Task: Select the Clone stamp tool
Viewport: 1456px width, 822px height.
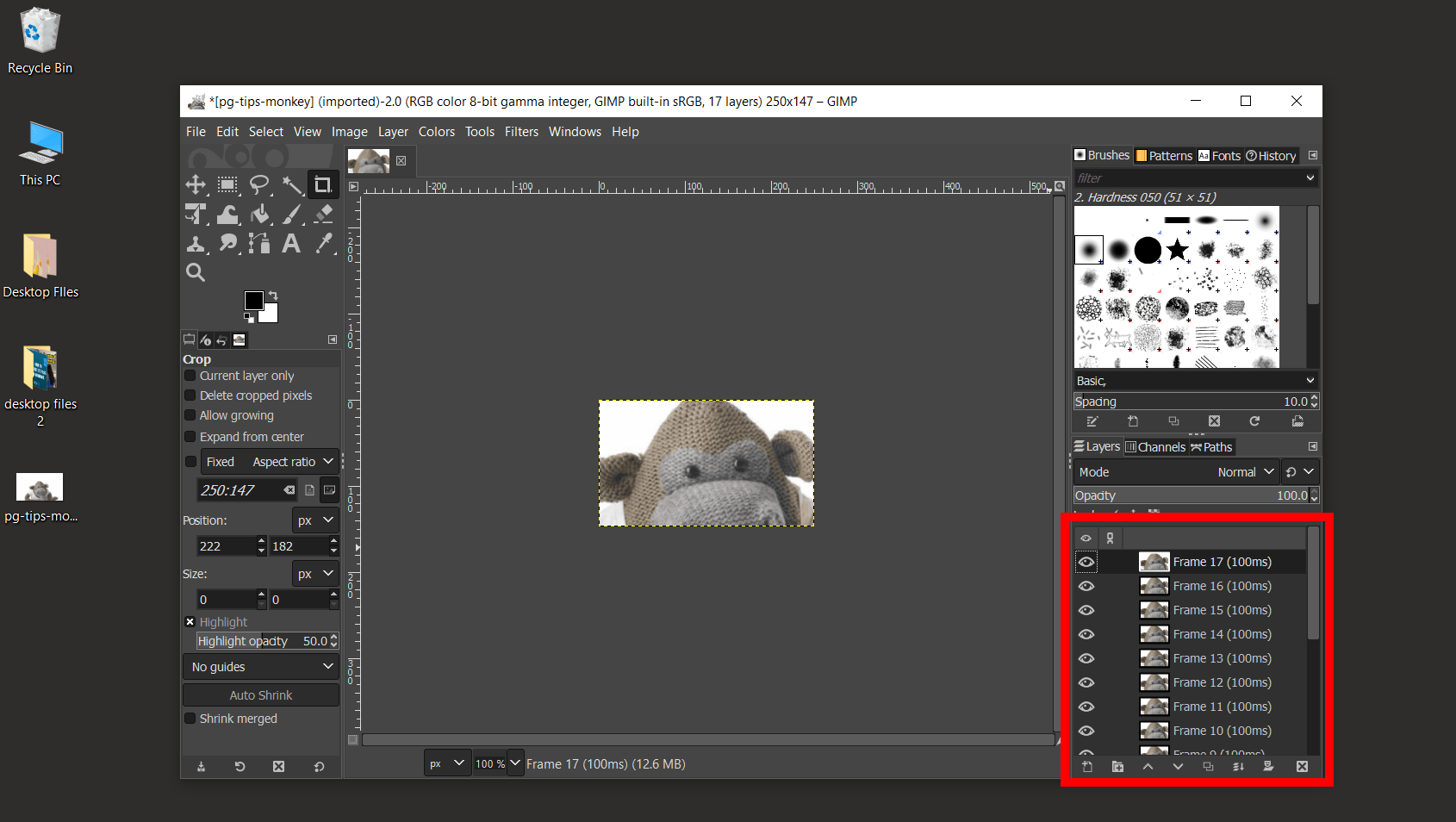Action: [x=196, y=243]
